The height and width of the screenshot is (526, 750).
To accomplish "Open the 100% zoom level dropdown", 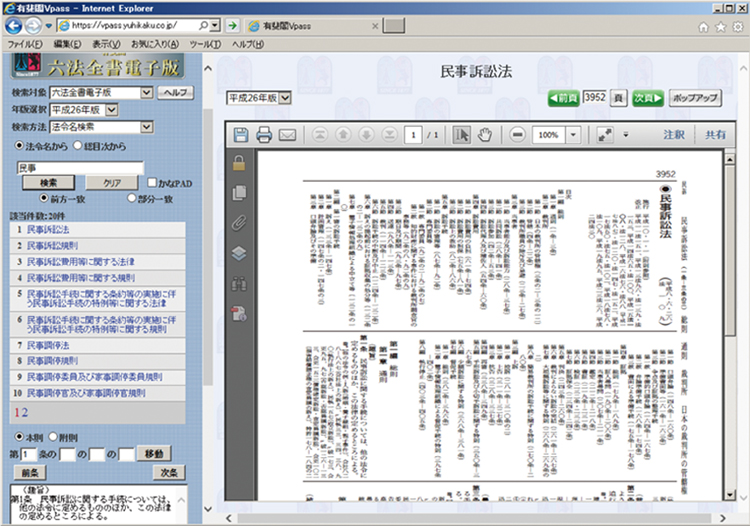I will coord(573,135).
